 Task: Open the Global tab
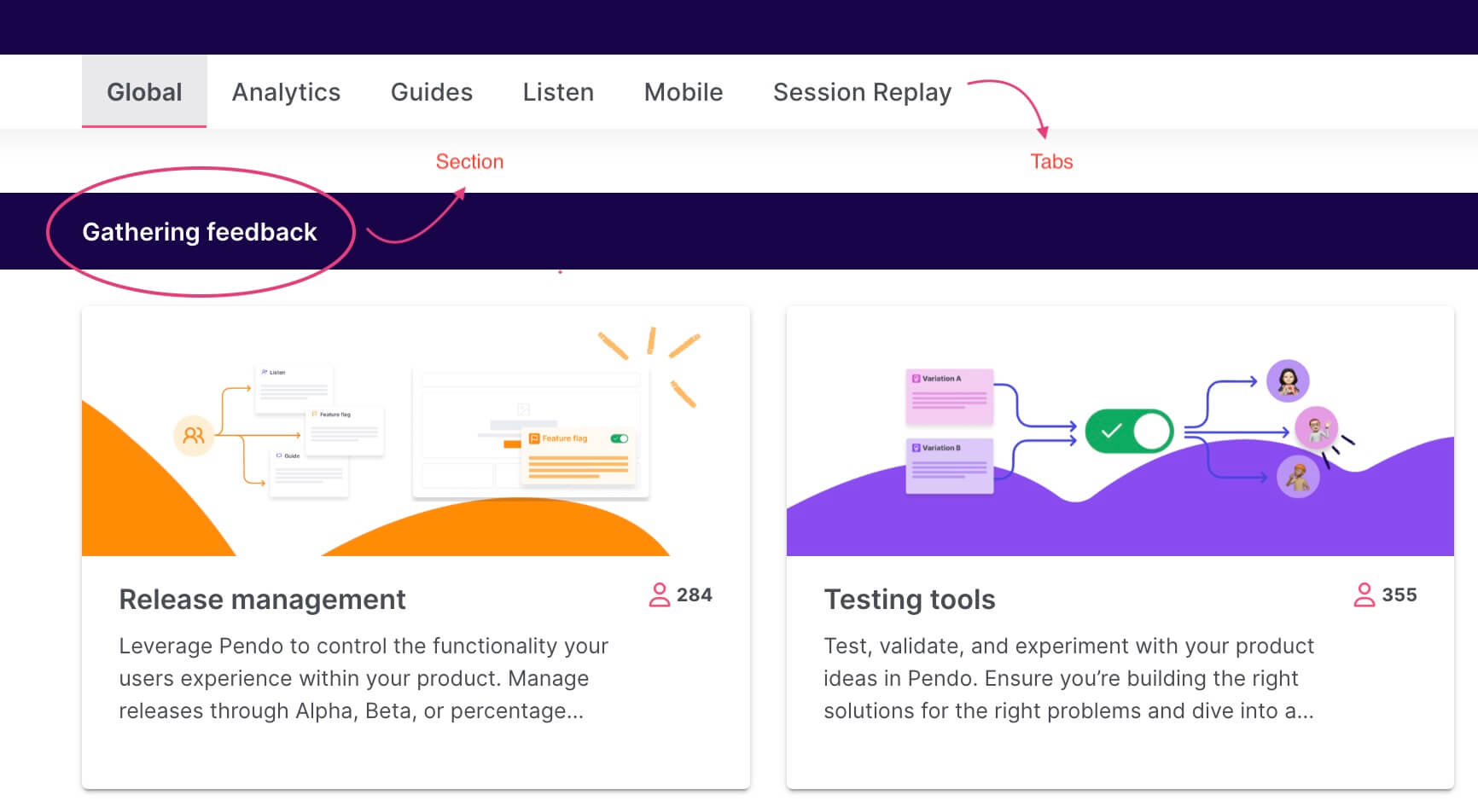pyautogui.click(x=144, y=91)
